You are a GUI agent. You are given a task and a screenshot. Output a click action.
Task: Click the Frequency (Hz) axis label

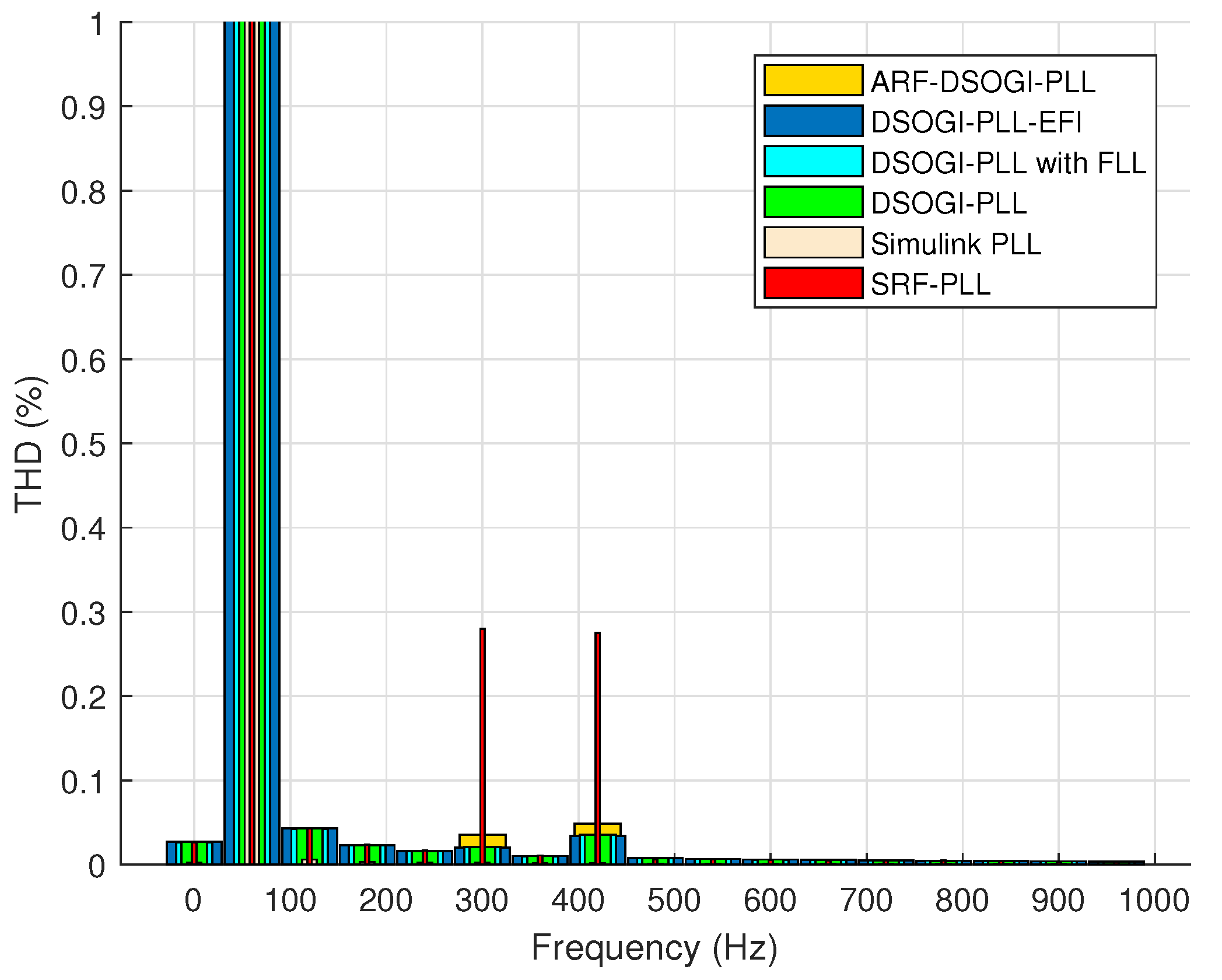[x=654, y=947]
